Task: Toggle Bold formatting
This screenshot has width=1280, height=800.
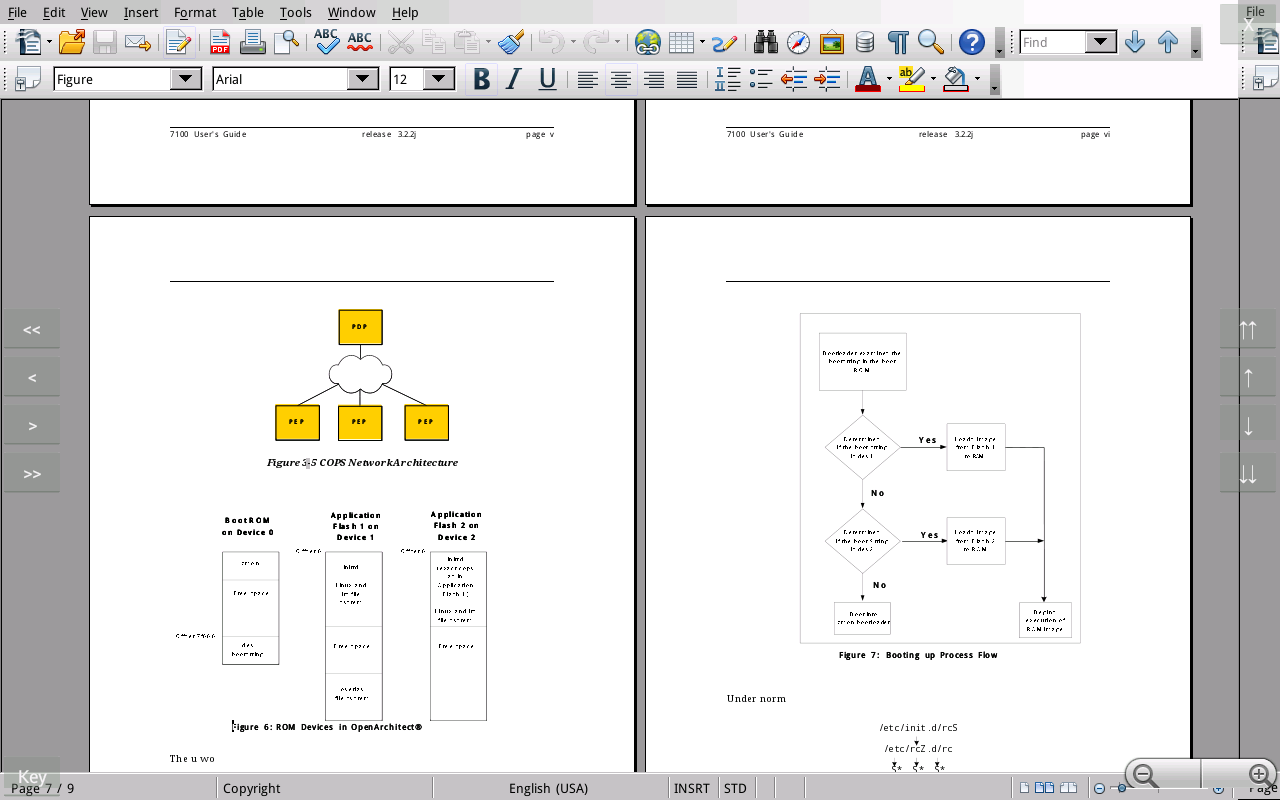Action: tap(481, 79)
